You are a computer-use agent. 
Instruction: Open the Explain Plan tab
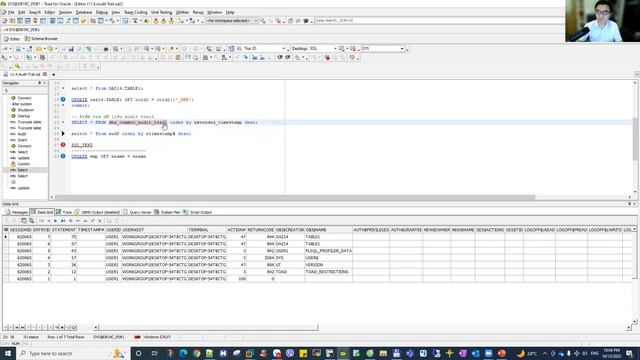click(167, 212)
